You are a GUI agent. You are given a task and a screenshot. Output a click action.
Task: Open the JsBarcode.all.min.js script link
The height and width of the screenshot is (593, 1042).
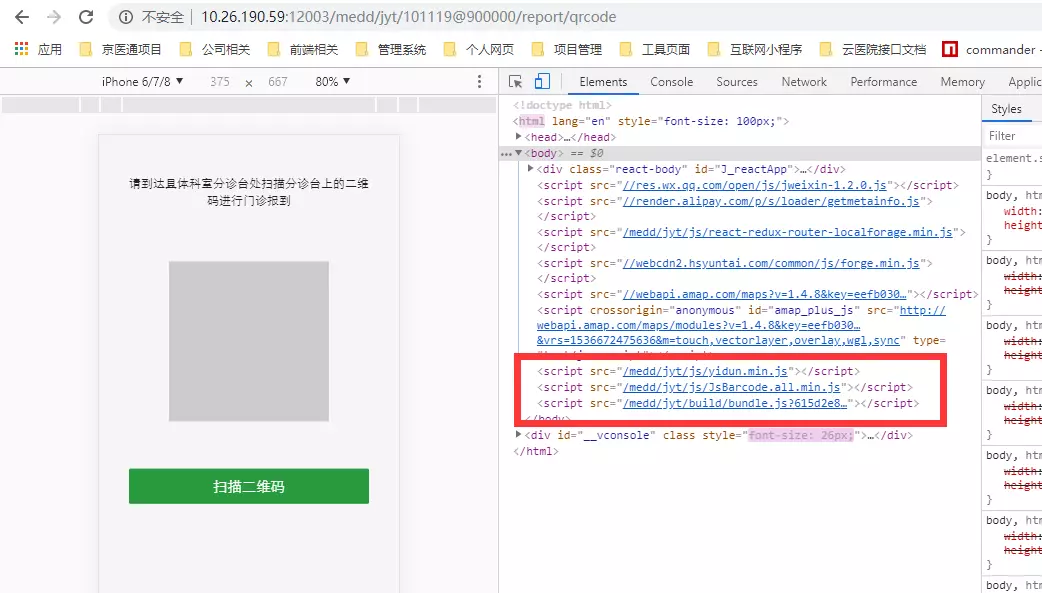(732, 387)
